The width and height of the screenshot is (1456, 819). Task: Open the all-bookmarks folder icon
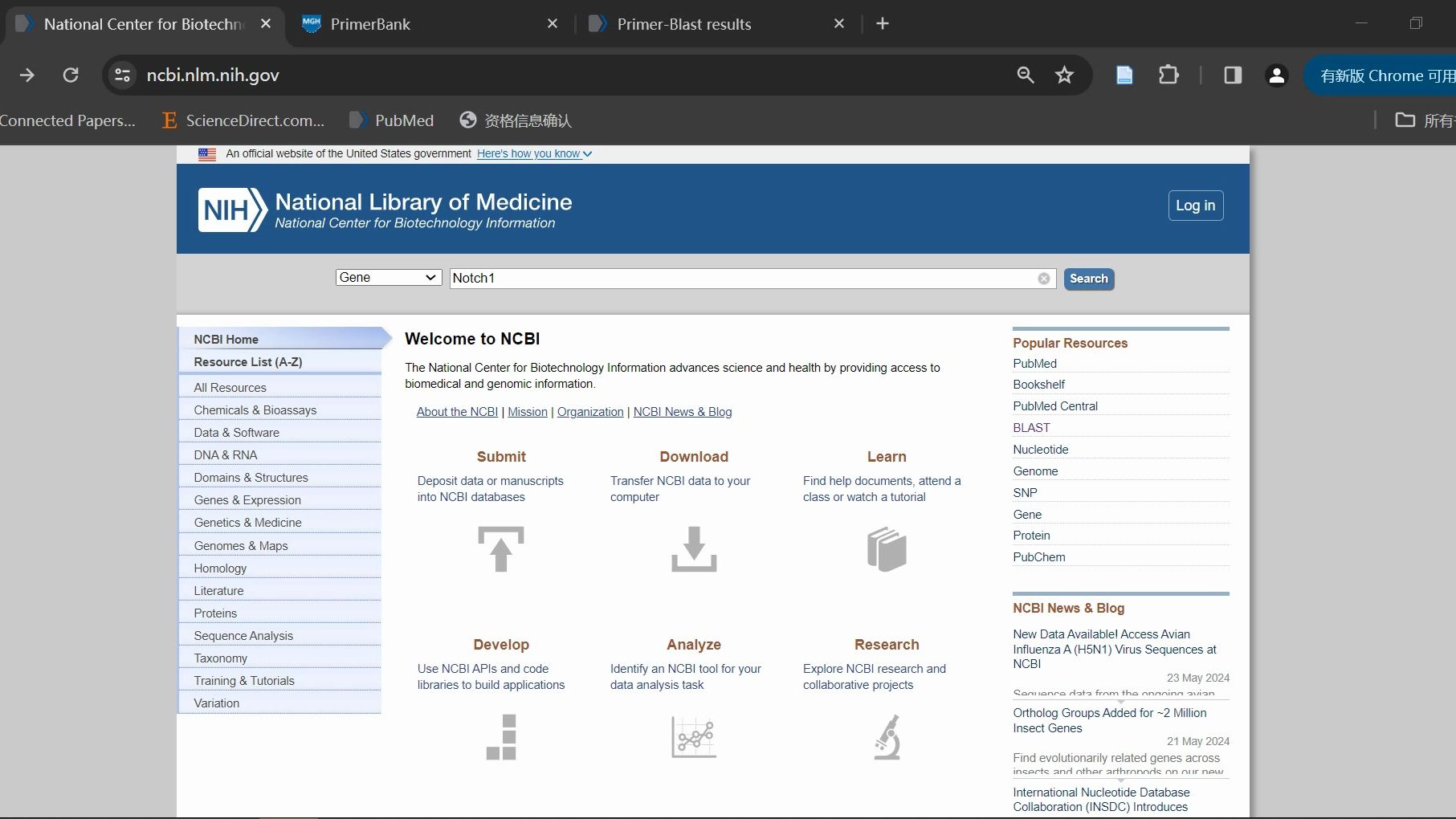click(x=1405, y=120)
